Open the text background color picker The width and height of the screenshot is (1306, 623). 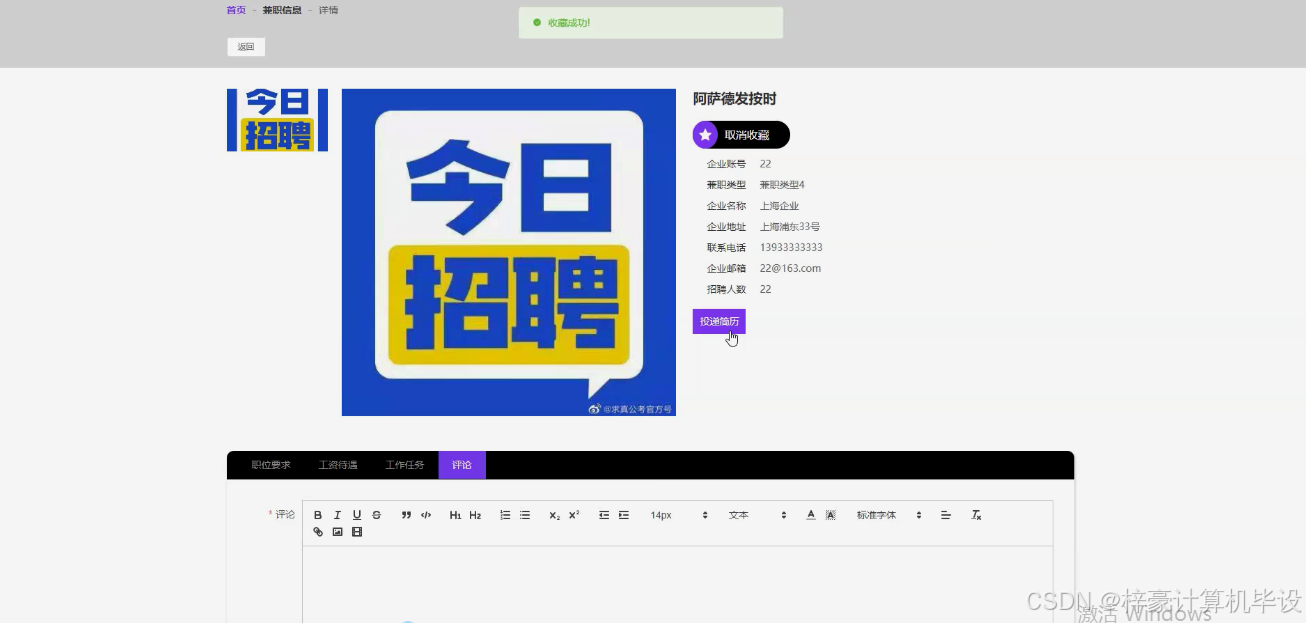pyautogui.click(x=830, y=515)
